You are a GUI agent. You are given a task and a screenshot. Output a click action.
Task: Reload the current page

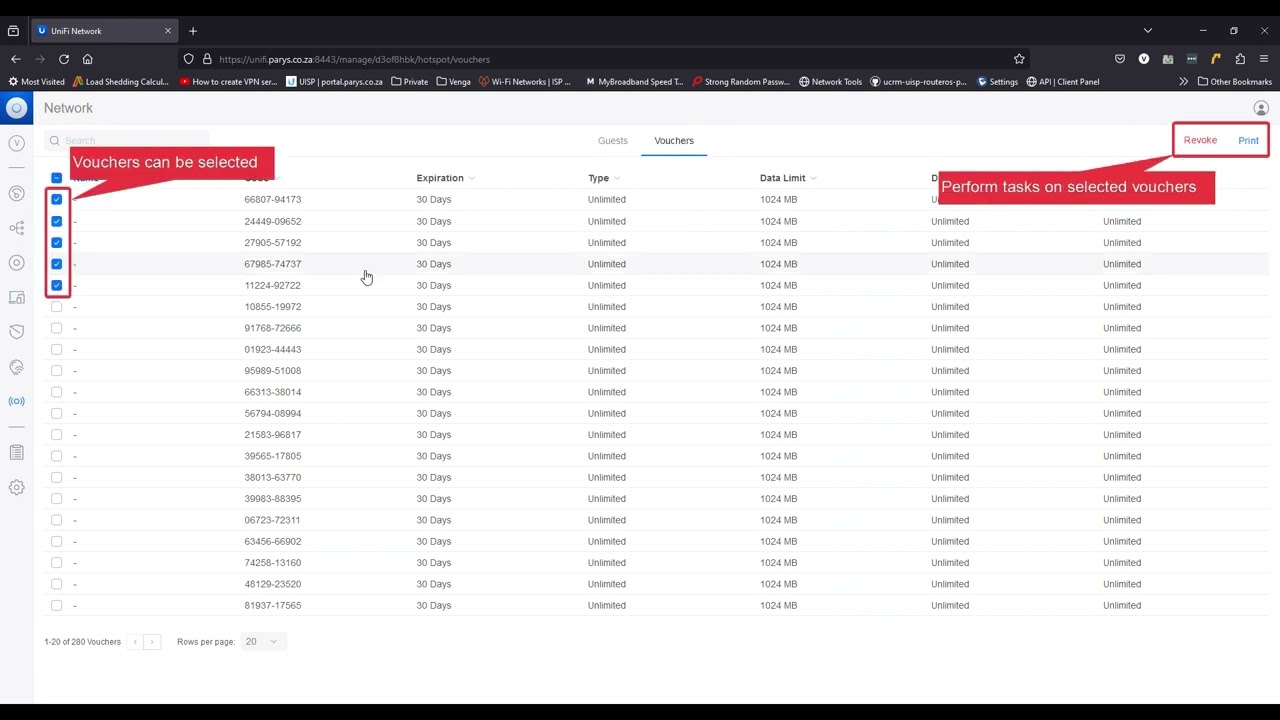(x=64, y=59)
